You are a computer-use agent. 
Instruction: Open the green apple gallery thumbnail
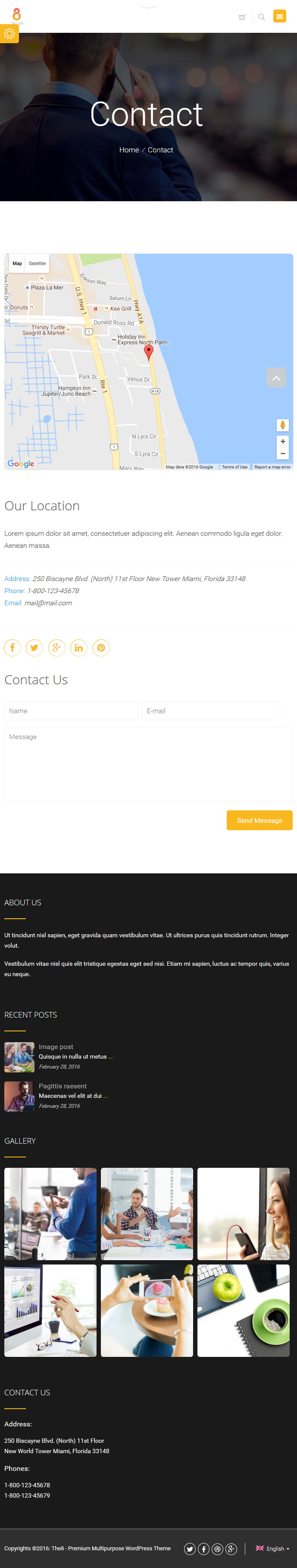point(243,1311)
